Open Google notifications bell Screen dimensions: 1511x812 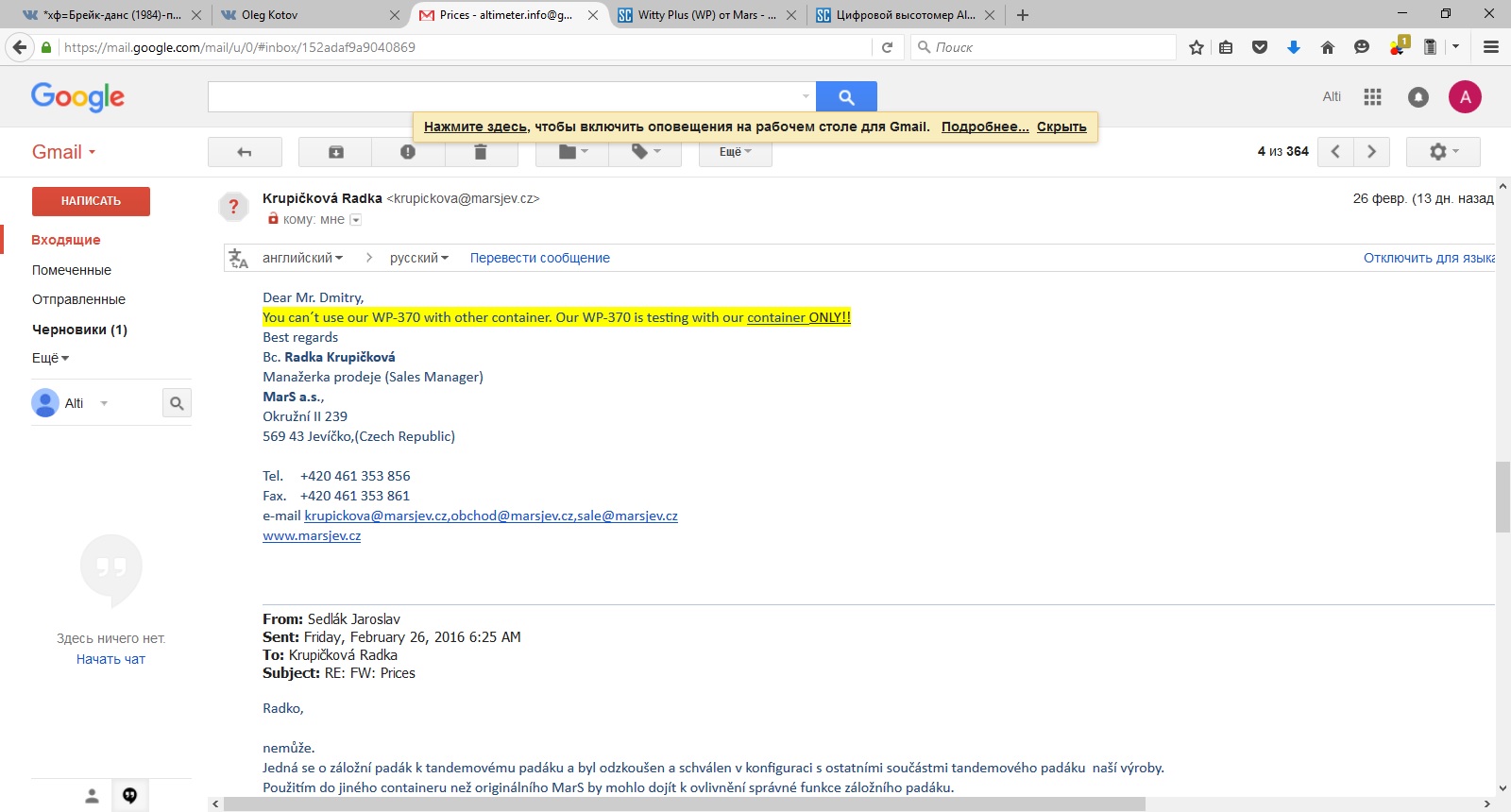pos(1418,96)
